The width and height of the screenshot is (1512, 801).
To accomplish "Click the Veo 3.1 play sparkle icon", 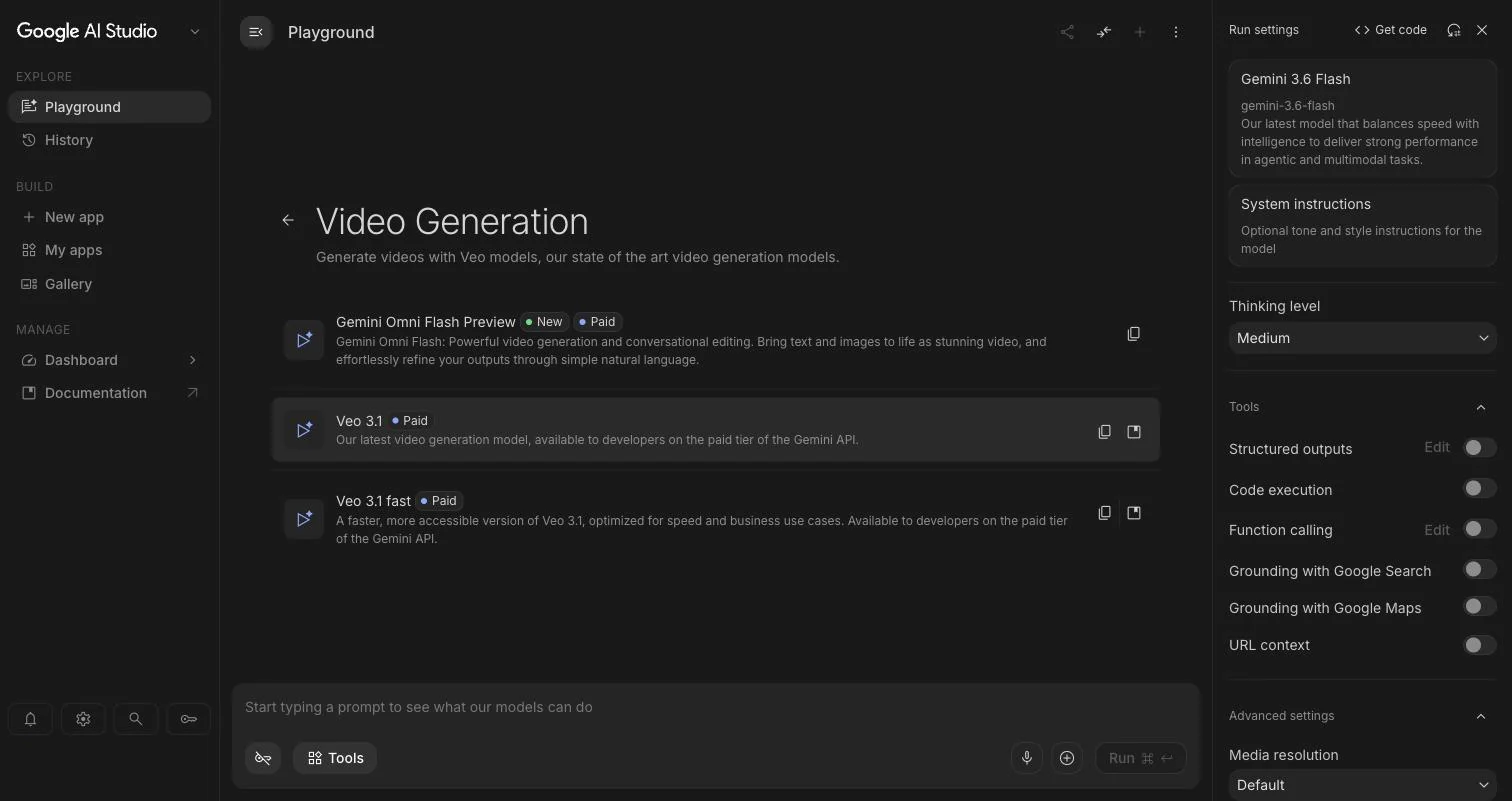I will tap(304, 430).
